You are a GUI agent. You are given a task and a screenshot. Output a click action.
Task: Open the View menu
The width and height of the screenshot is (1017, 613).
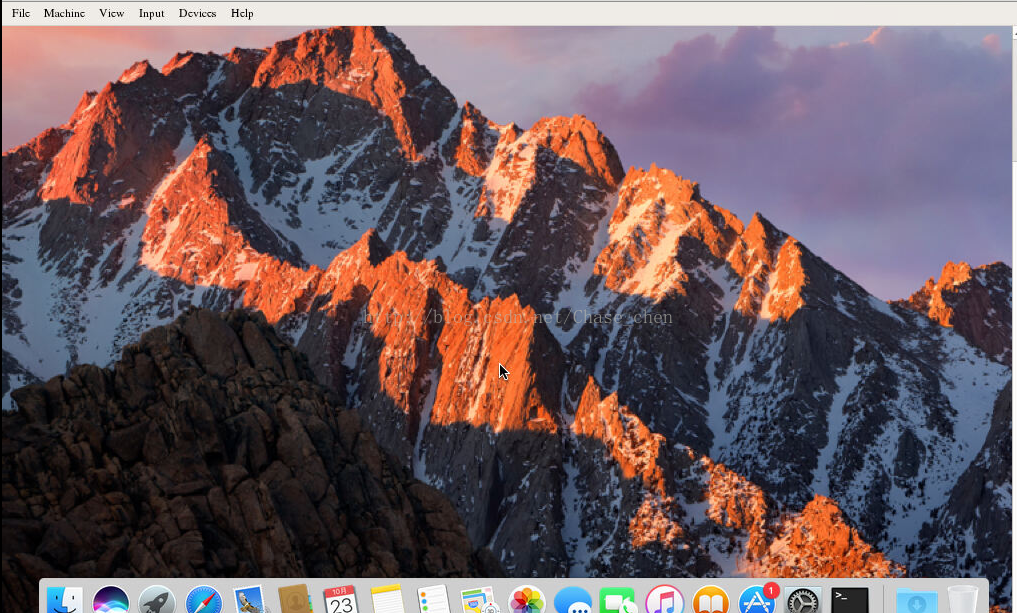[112, 13]
